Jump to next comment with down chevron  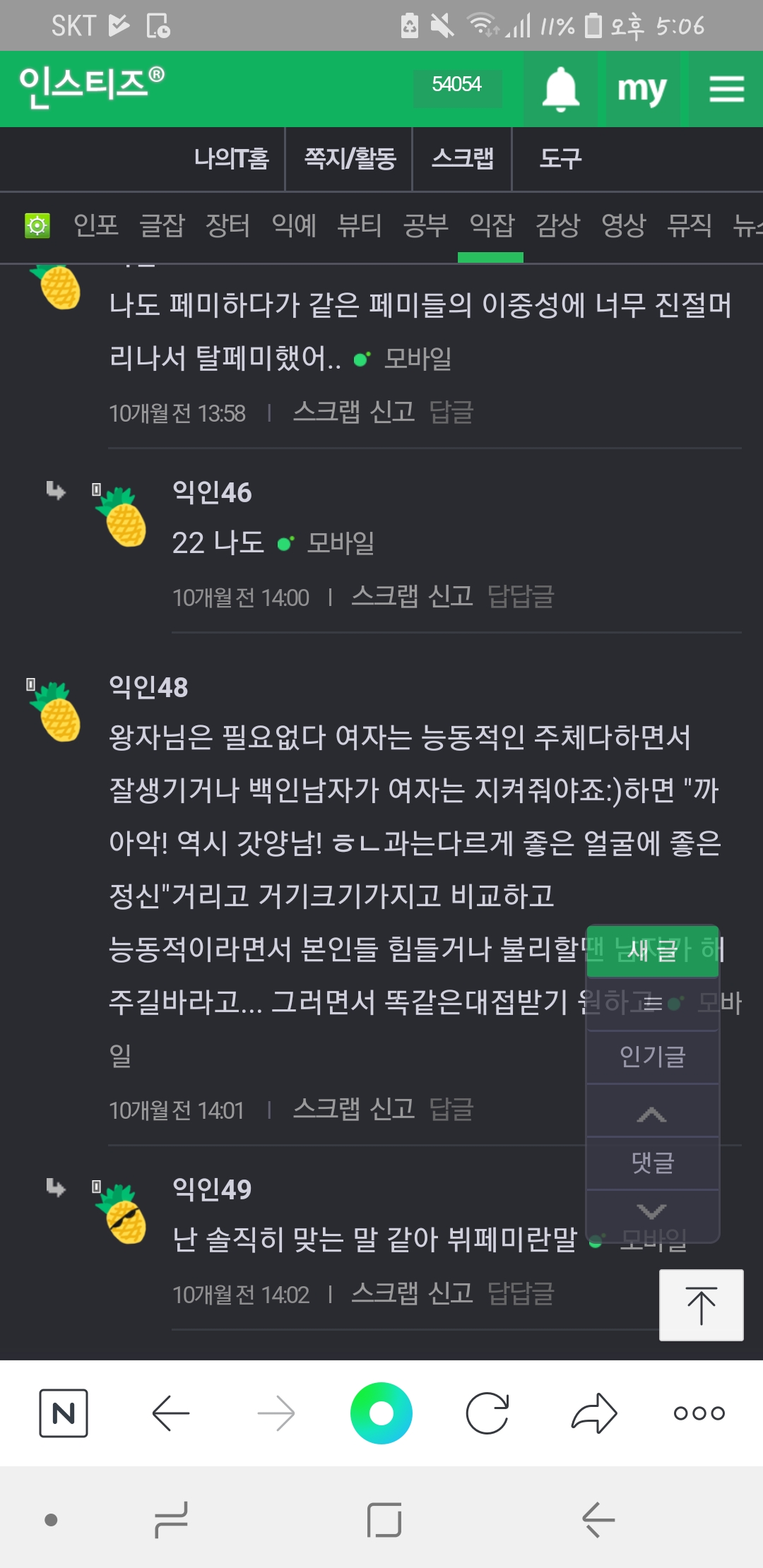pos(652,1211)
